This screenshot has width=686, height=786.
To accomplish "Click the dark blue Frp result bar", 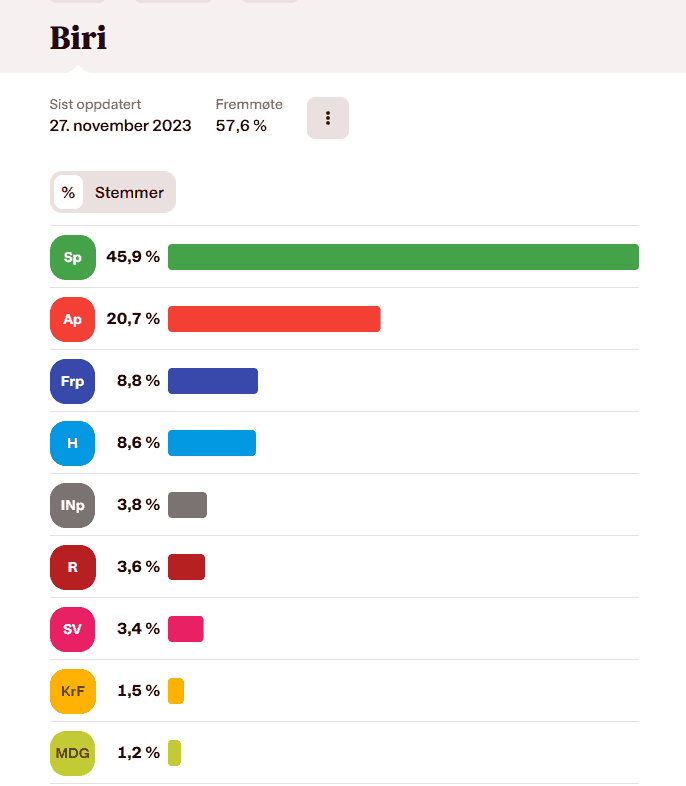I will coord(213,381).
